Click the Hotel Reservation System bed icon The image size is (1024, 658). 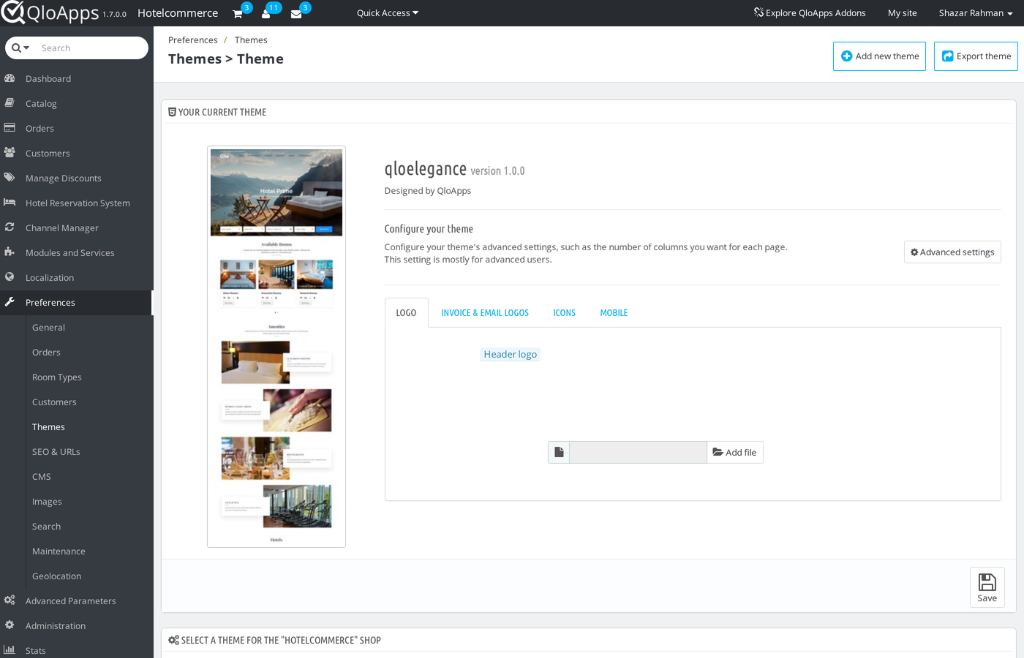pyautogui.click(x=10, y=202)
